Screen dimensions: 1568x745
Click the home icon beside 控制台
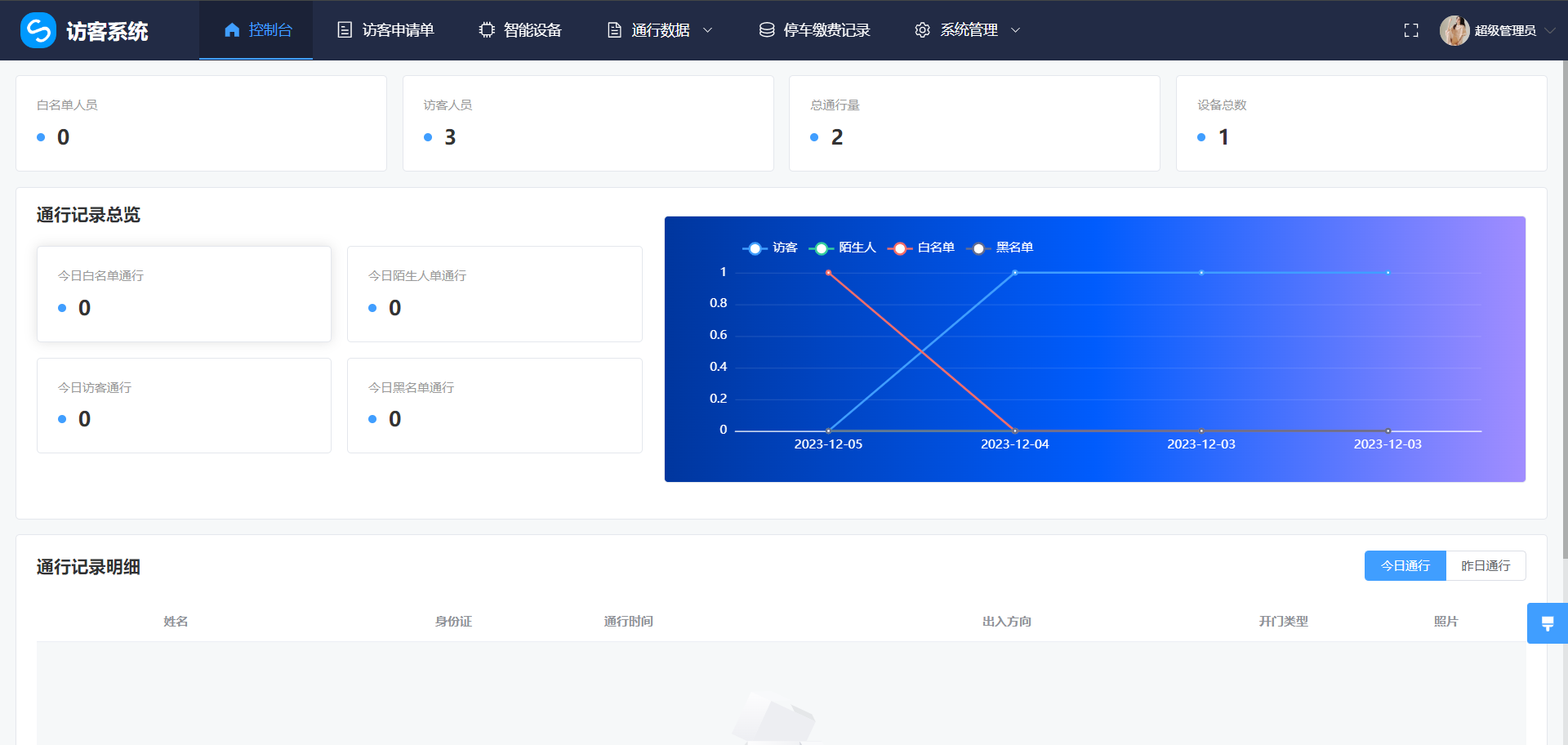pos(232,30)
